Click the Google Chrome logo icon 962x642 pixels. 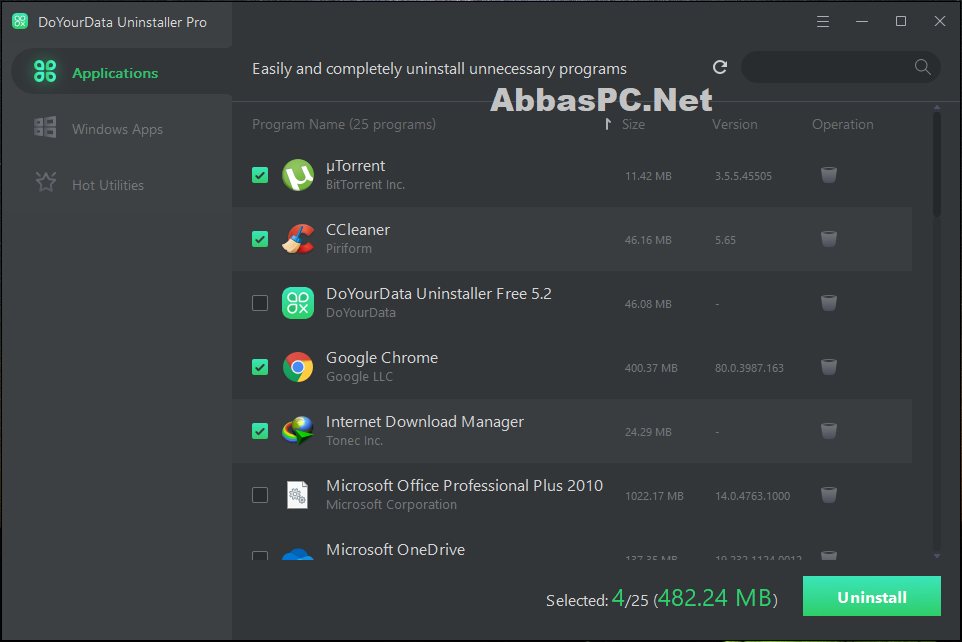(298, 367)
